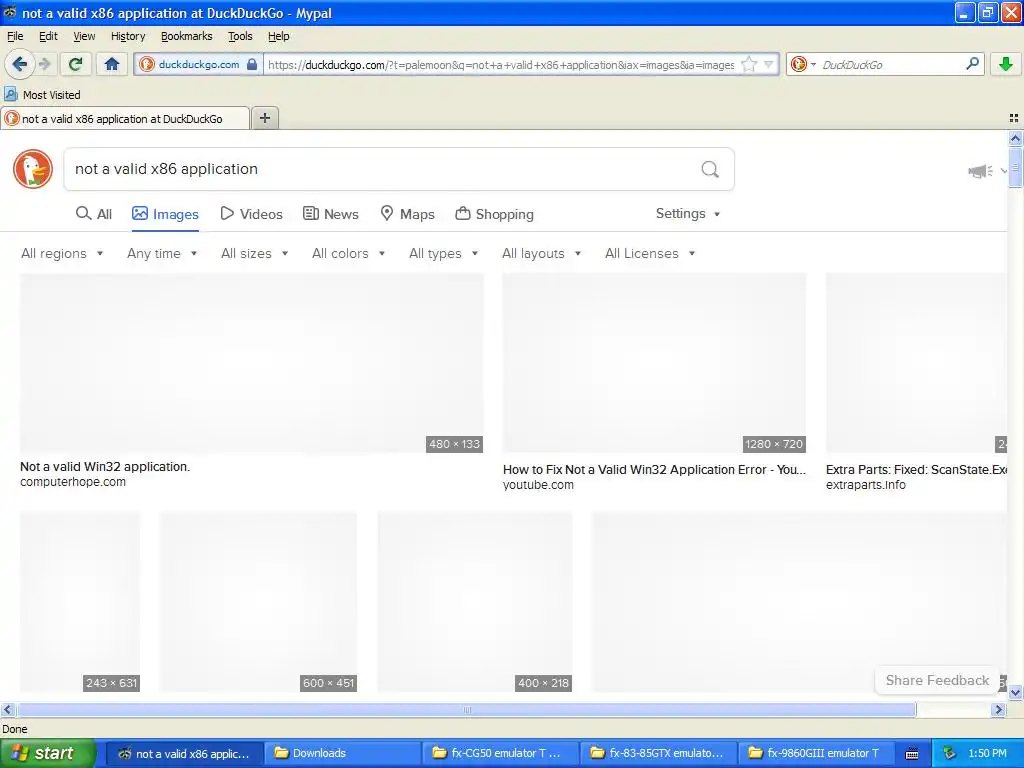The image size is (1024, 768).
Task: Open the File menu
Action: [x=15, y=36]
